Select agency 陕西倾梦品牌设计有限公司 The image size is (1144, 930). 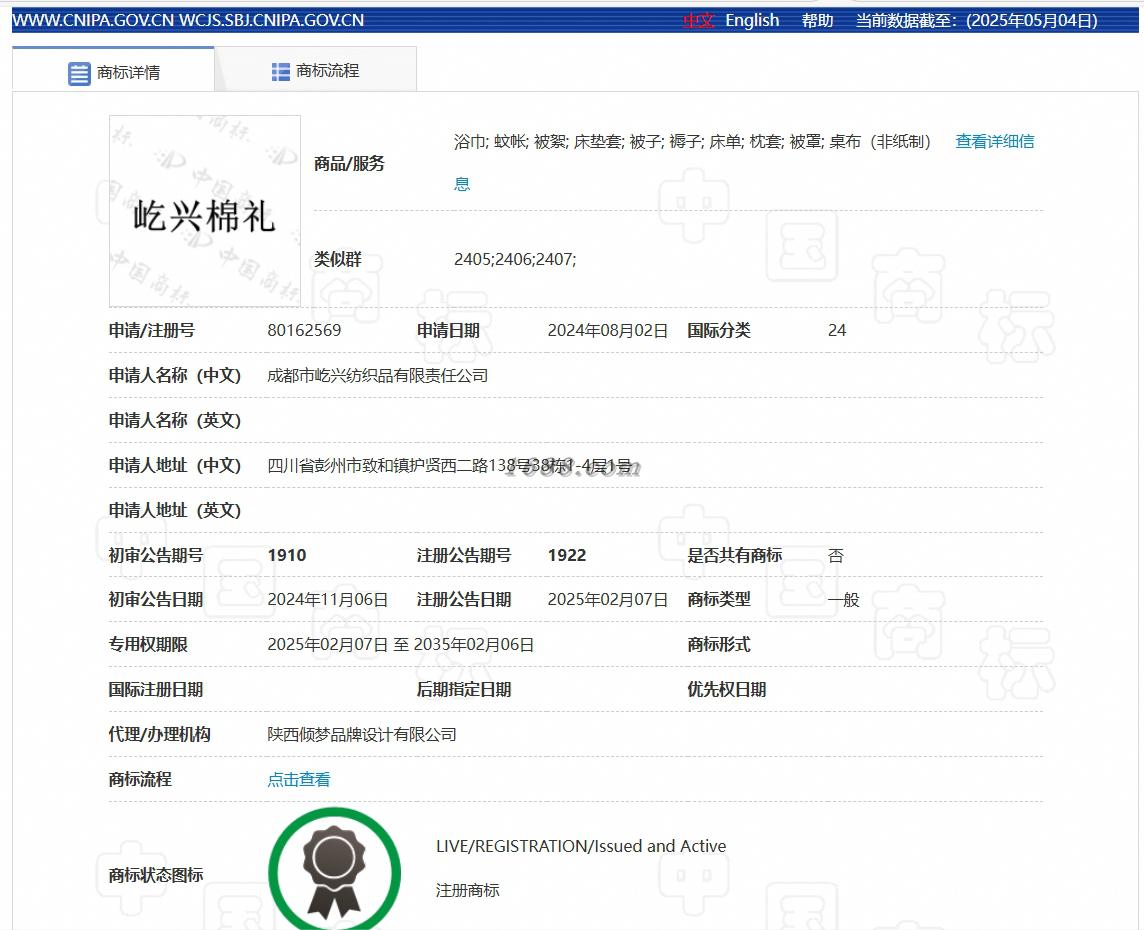362,735
